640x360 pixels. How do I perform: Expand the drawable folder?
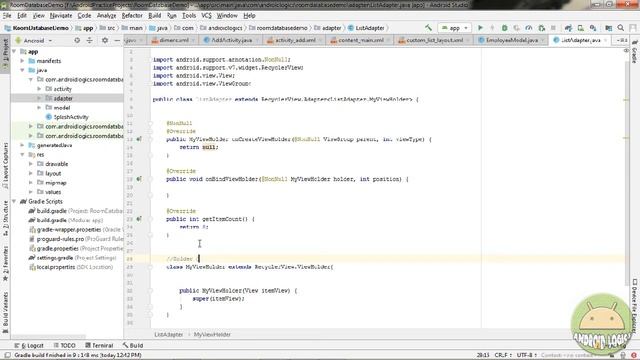(x=31, y=164)
